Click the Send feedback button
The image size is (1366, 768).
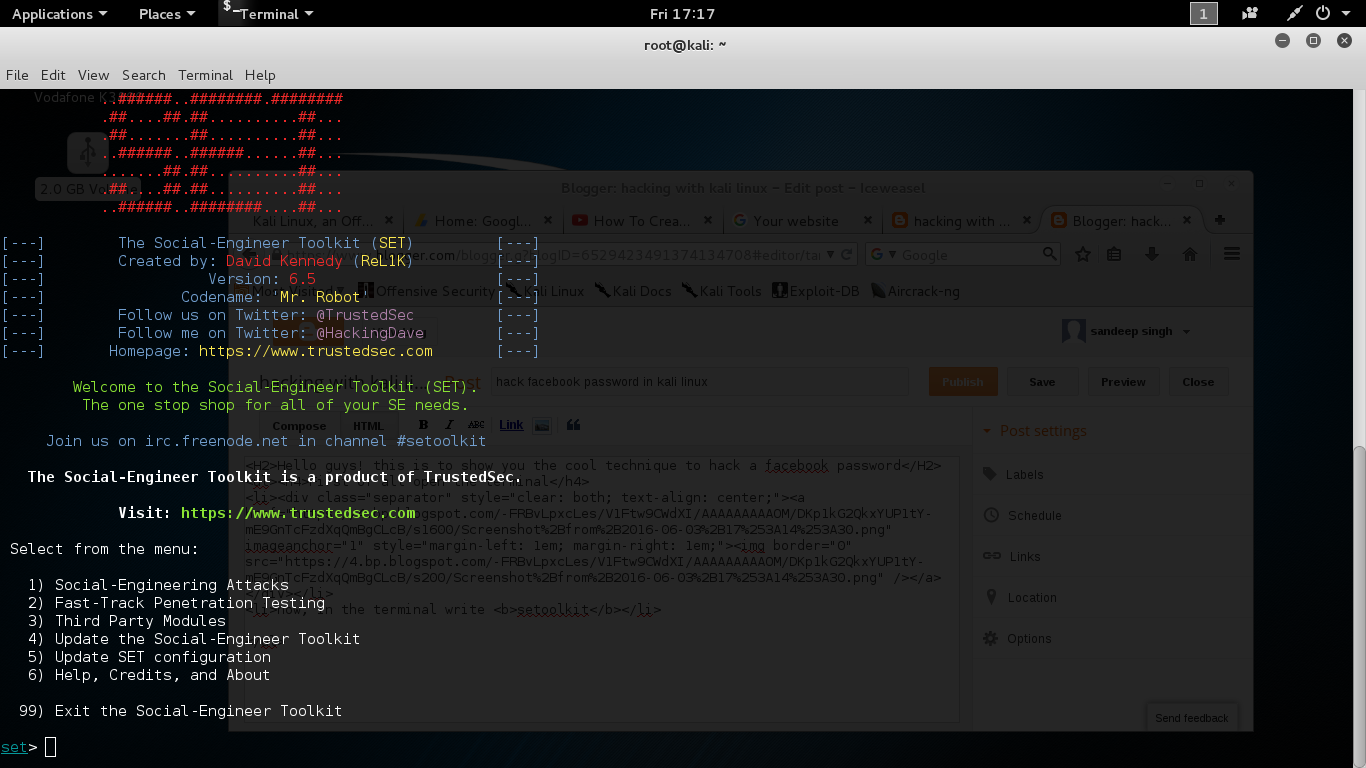pyautogui.click(x=1191, y=717)
